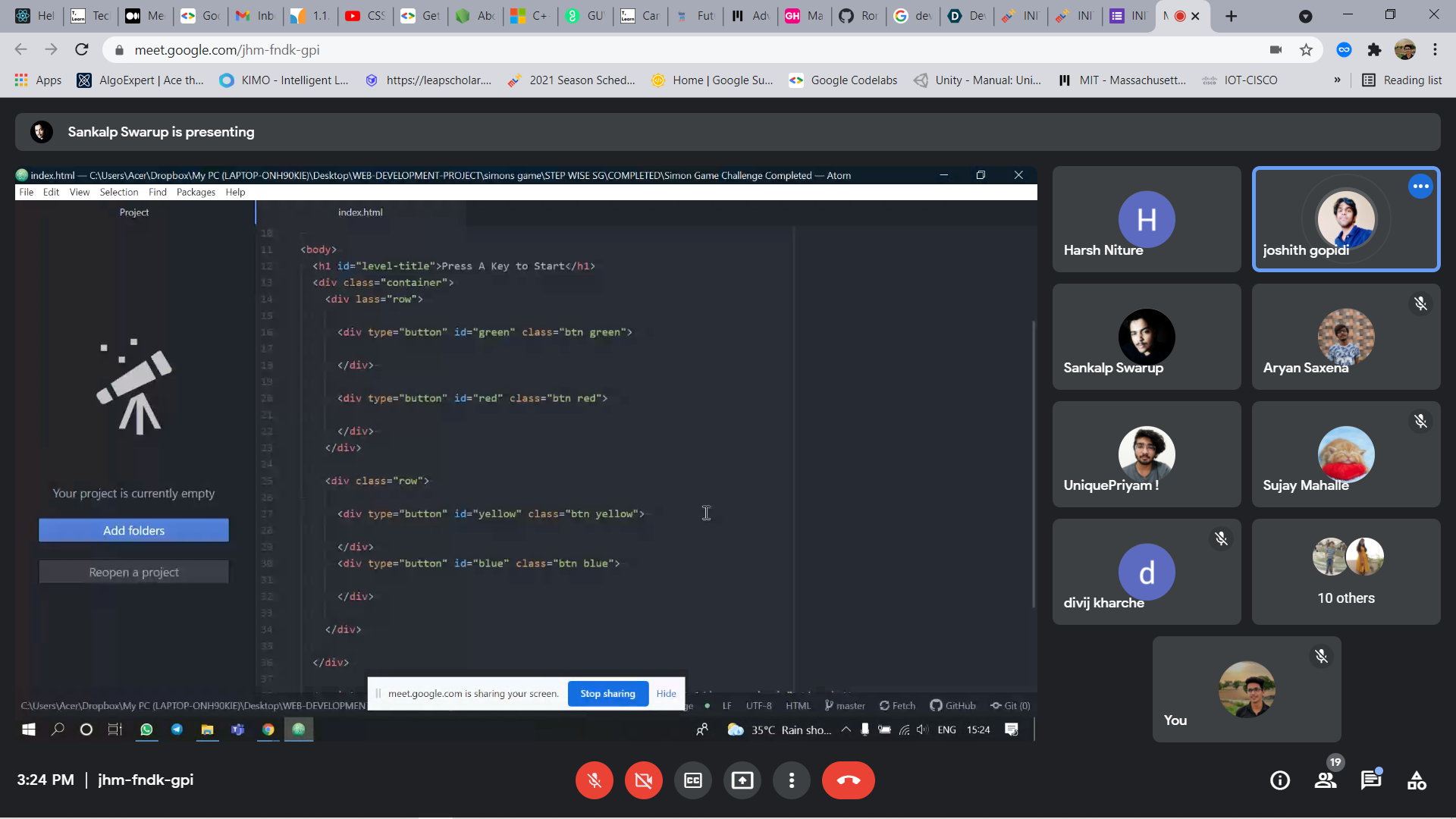Toggle closed captions

pyautogui.click(x=692, y=780)
